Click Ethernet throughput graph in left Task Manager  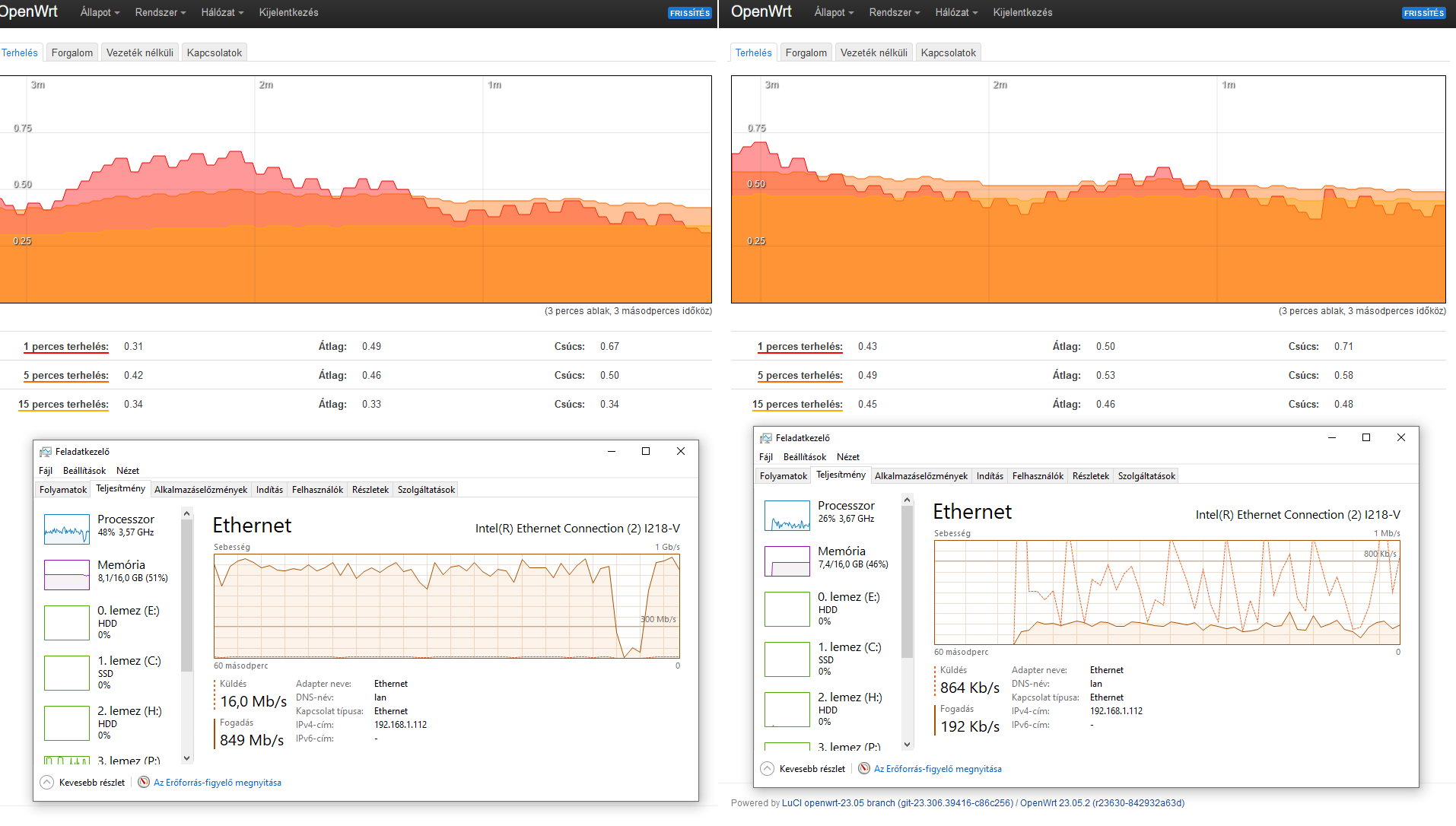coord(447,606)
